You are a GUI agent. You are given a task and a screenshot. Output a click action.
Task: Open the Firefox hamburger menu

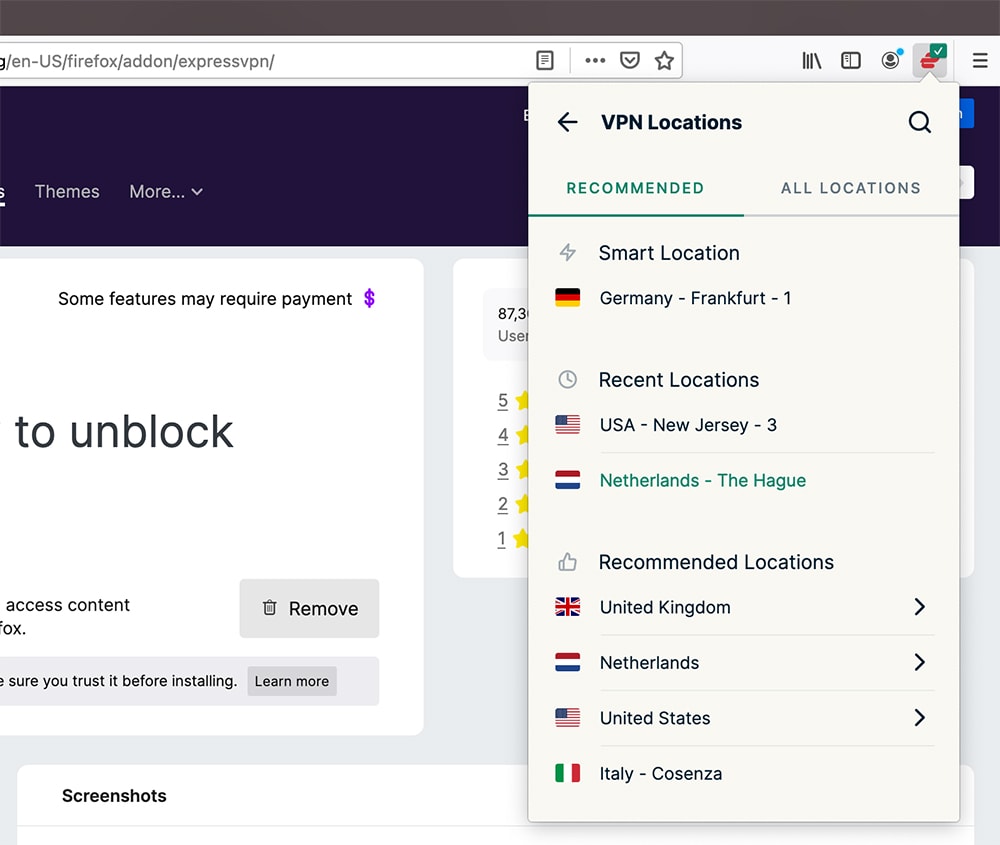(x=980, y=61)
